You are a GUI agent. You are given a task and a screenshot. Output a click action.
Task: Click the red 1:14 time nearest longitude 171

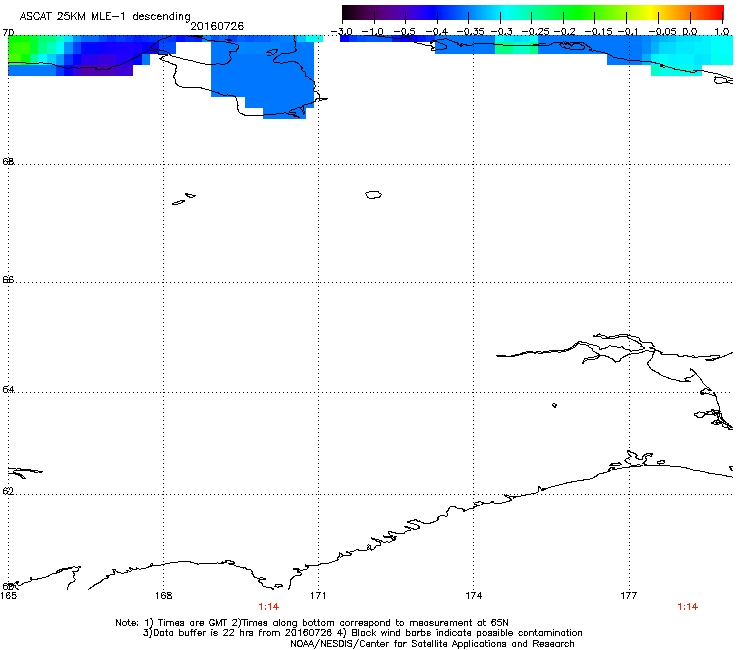[x=269, y=607]
